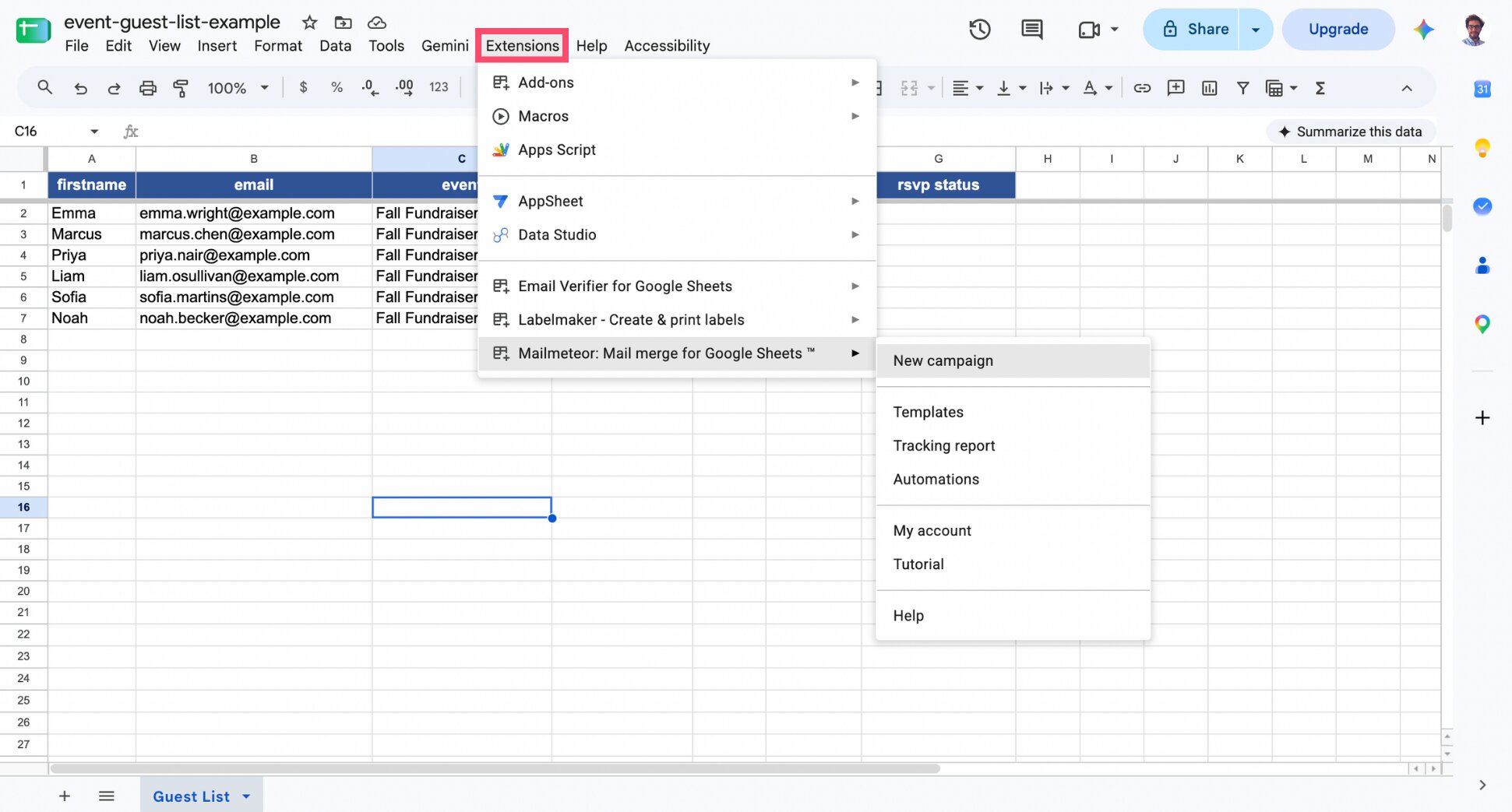Image resolution: width=1512 pixels, height=812 pixels.
Task: Click Summarize this data
Action: click(x=1350, y=132)
